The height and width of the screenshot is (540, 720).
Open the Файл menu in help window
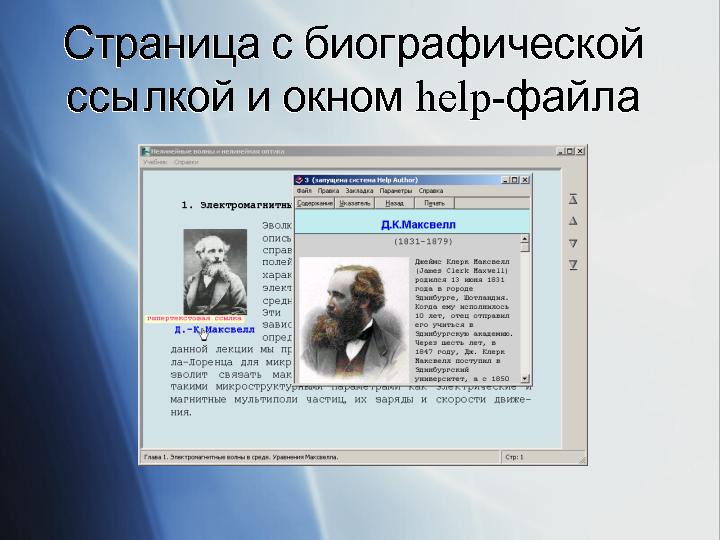(304, 191)
